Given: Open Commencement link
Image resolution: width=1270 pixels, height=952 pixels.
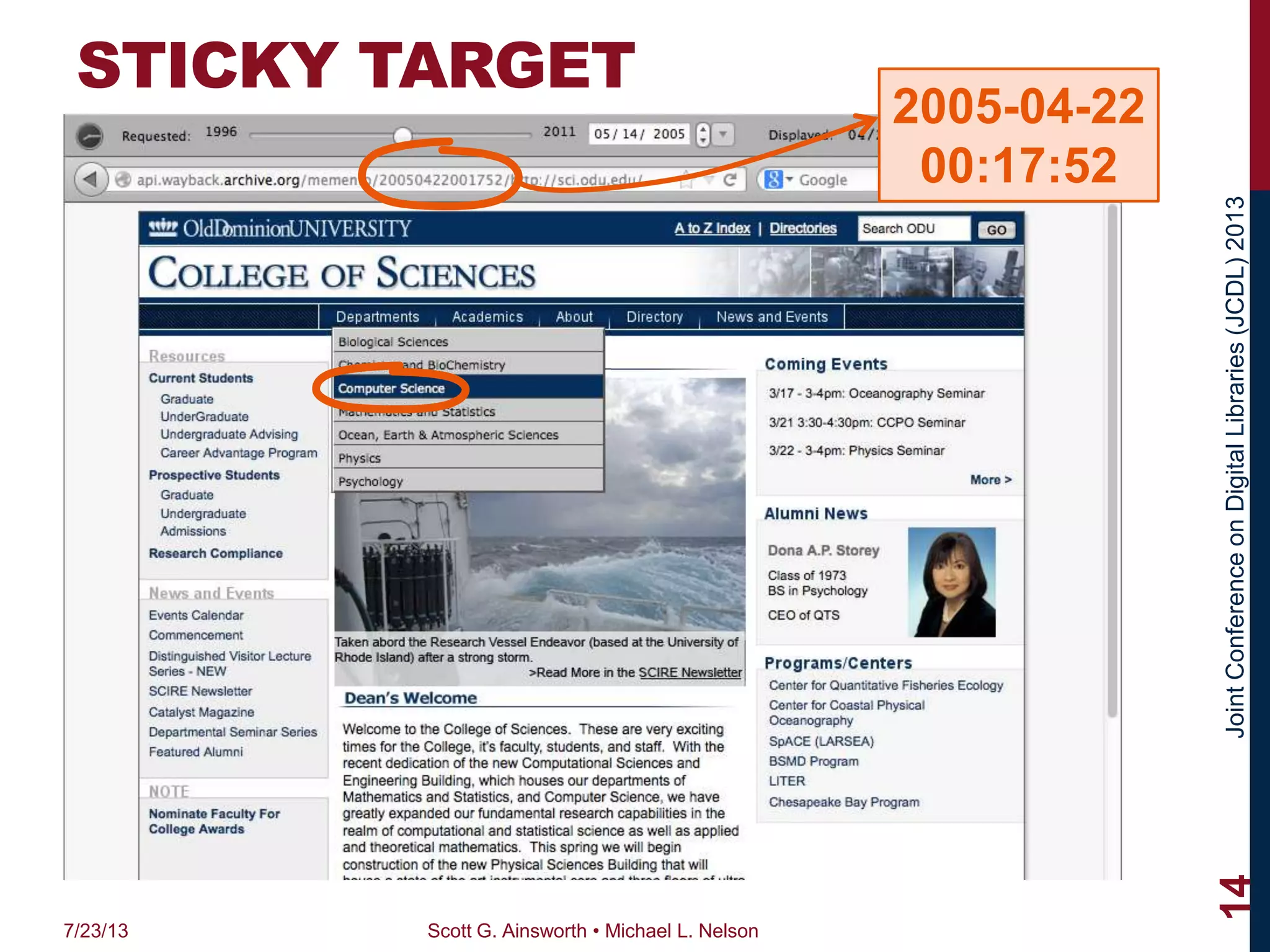Looking at the screenshot, I should (196, 635).
